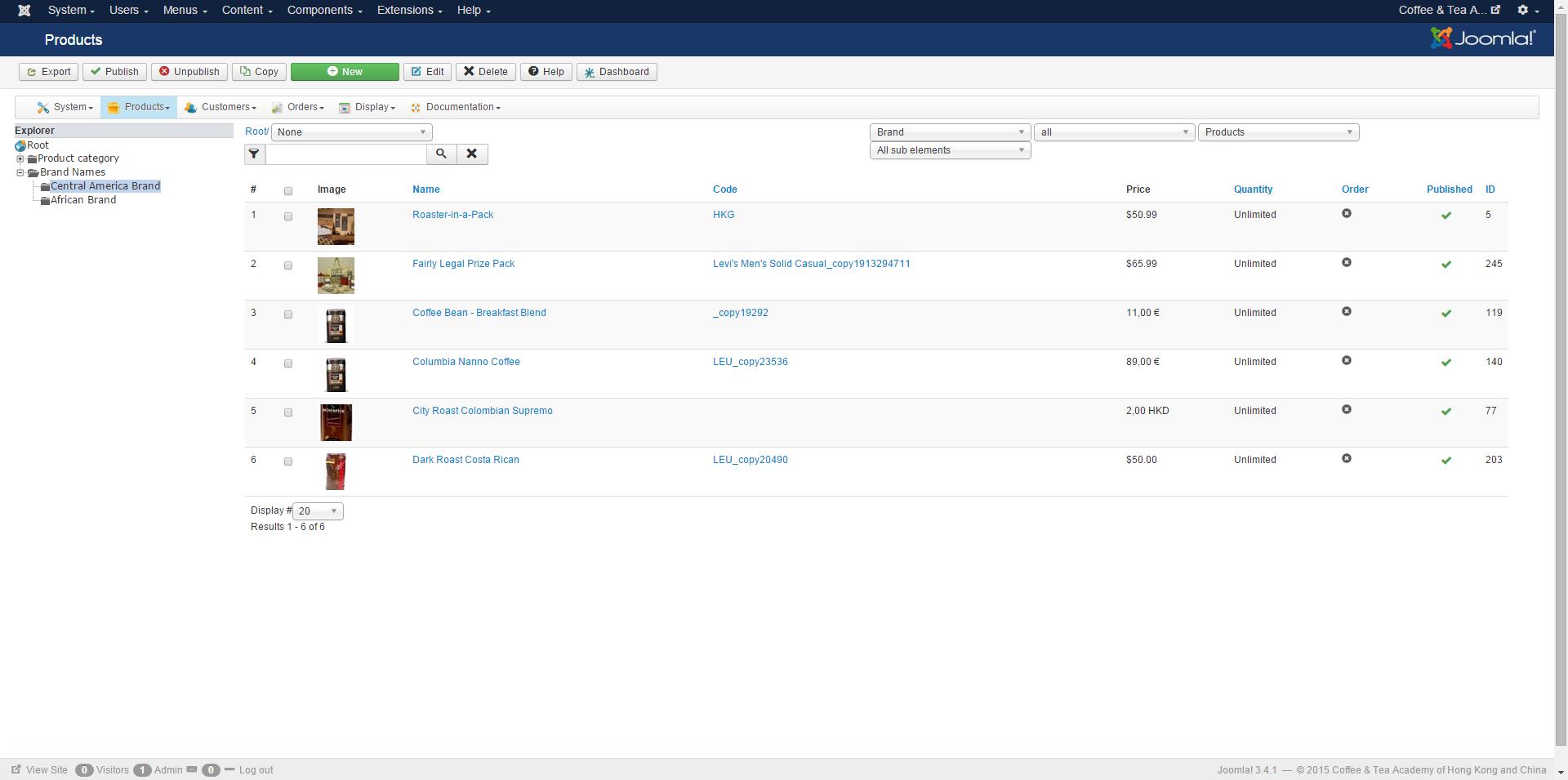Check the box for Roaster-in-a-Pack
Viewport: 1568px width, 780px height.
[x=288, y=216]
